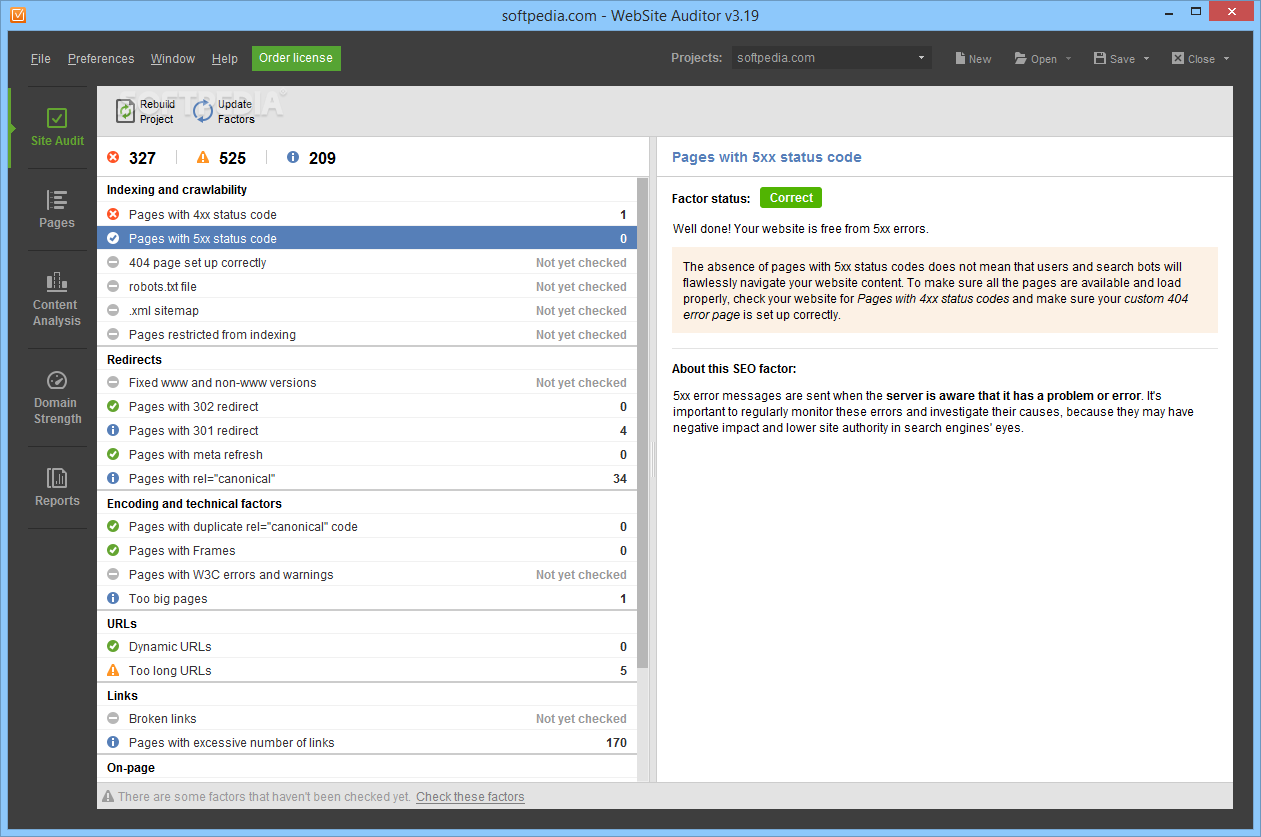Viewport: 1261px width, 837px height.
Task: Select Pages with meta refresh row
Action: [367, 454]
